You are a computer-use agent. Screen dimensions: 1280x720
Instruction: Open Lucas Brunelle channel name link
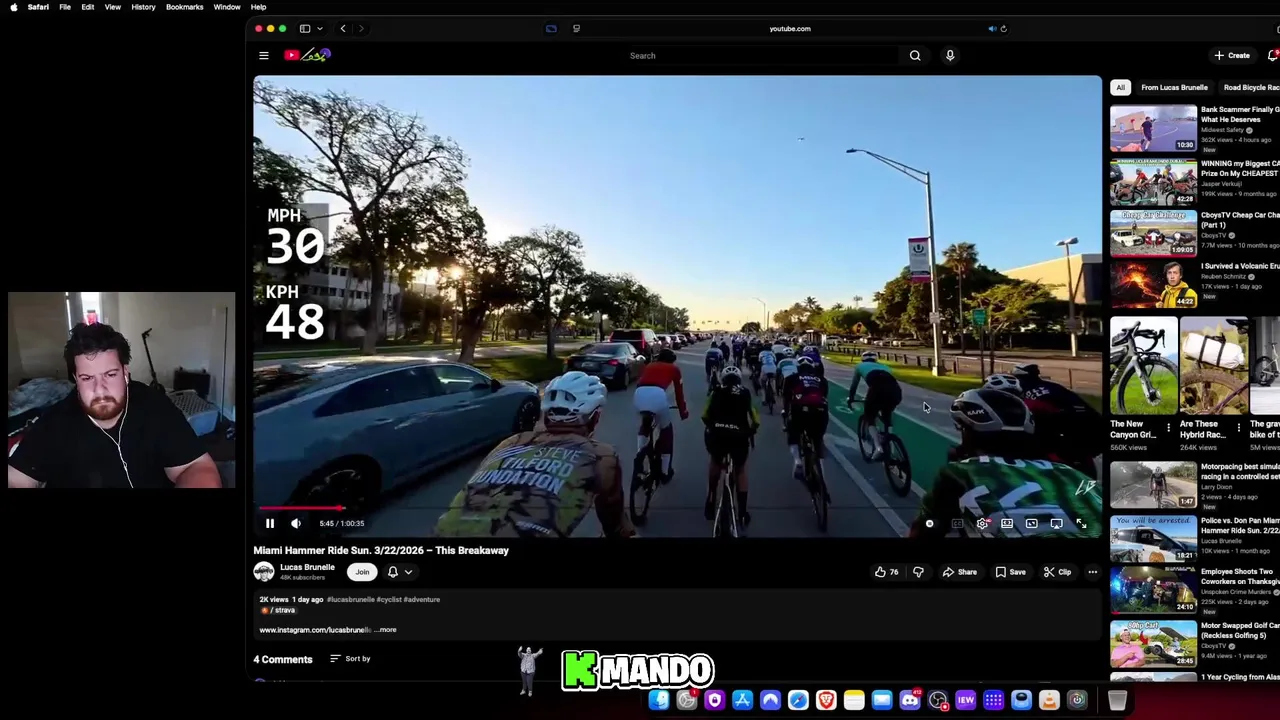pos(307,567)
